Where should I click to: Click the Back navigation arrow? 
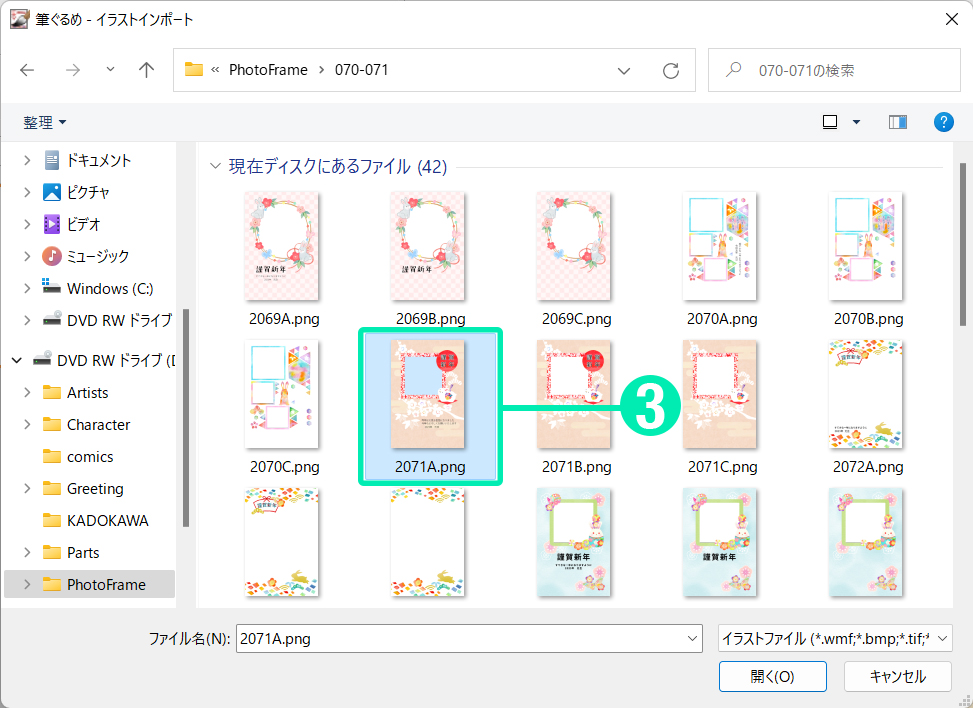coord(27,70)
